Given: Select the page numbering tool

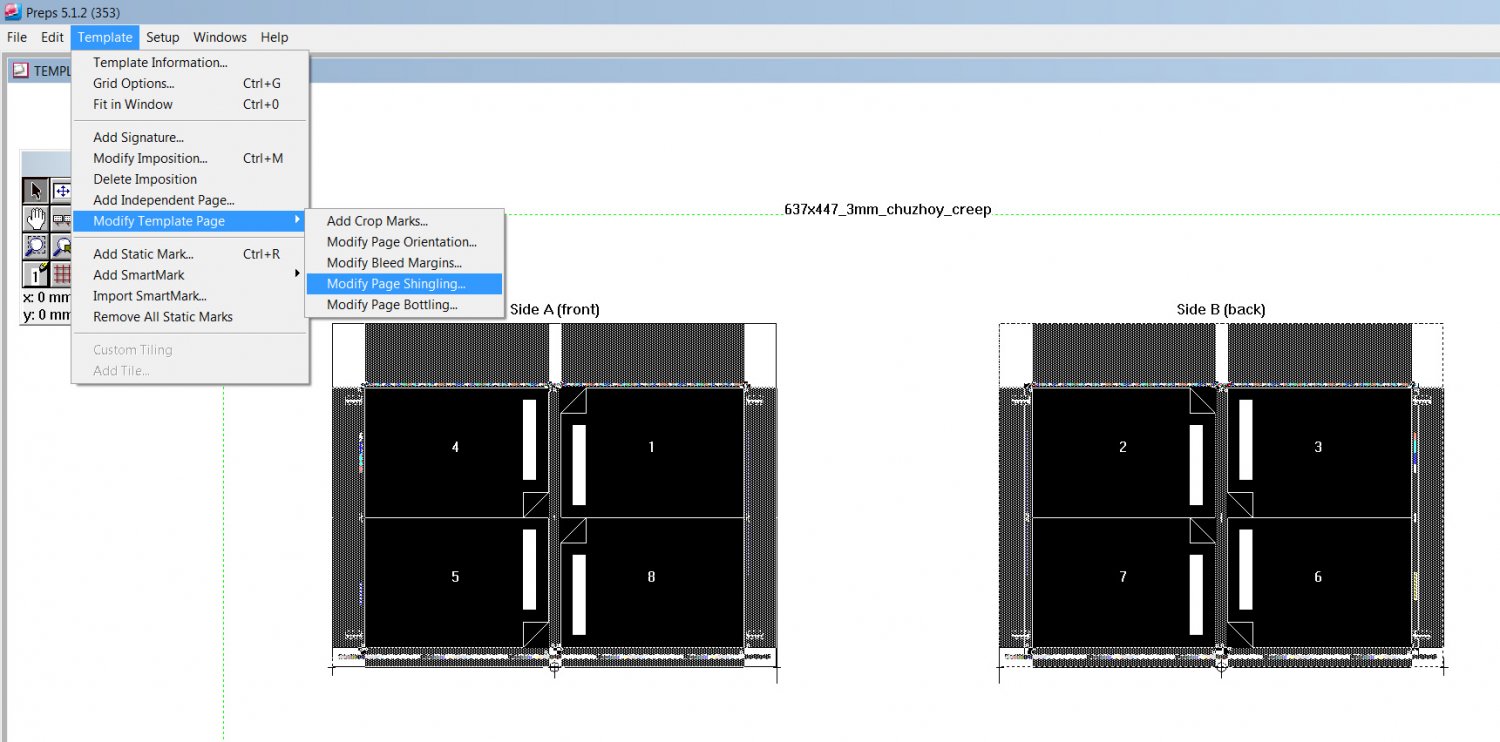Looking at the screenshot, I should (x=36, y=274).
